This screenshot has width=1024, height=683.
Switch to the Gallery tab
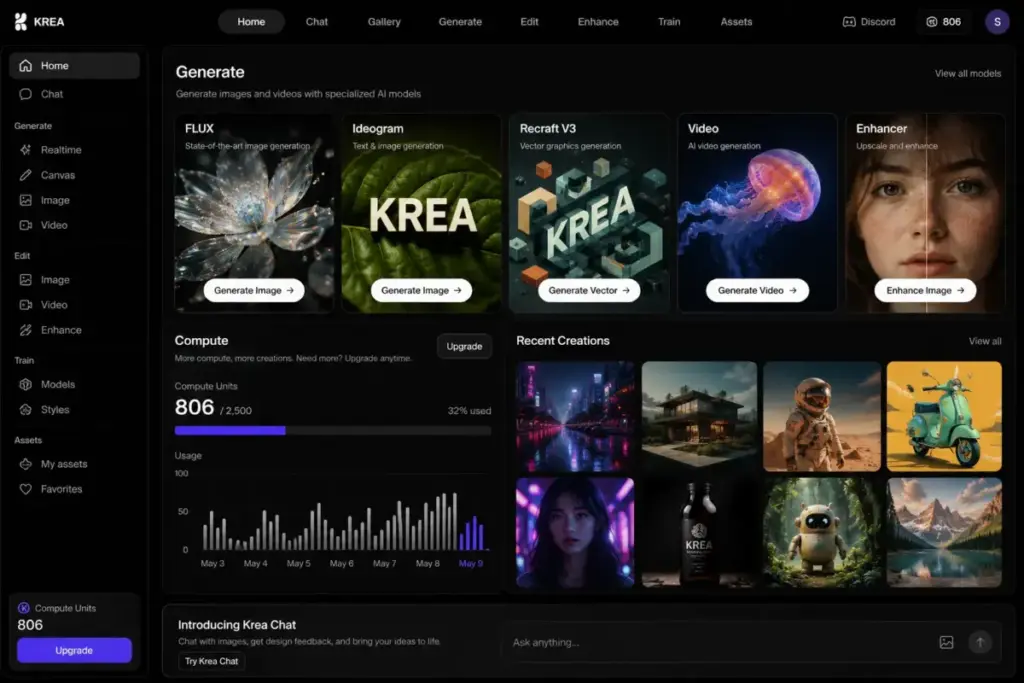point(384,22)
